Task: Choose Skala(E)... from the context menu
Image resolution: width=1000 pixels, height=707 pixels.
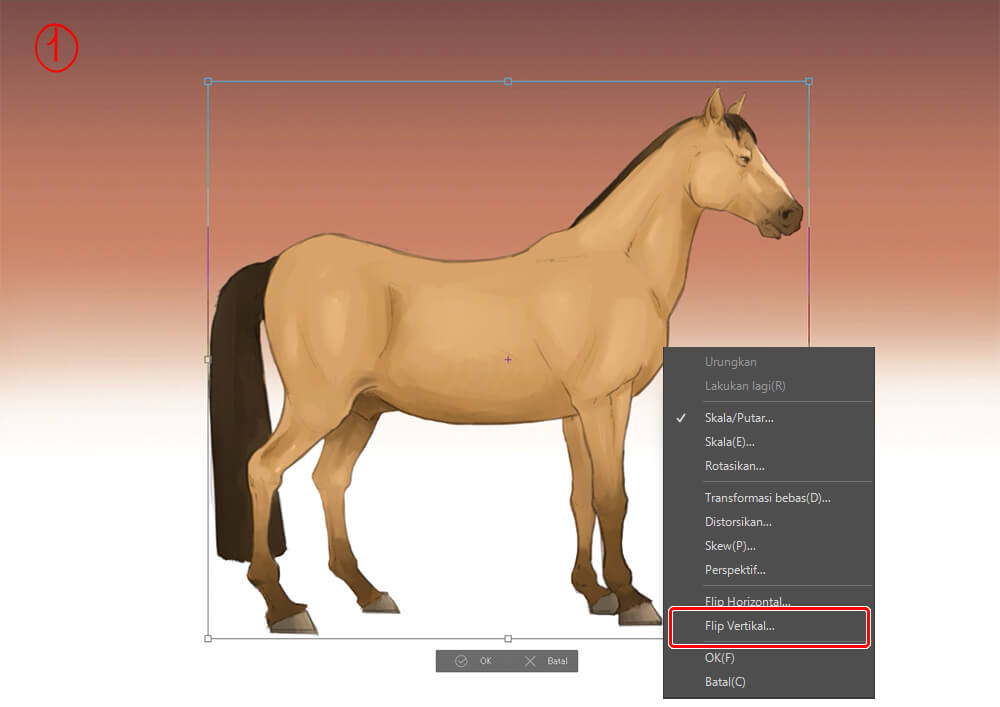Action: [x=729, y=442]
